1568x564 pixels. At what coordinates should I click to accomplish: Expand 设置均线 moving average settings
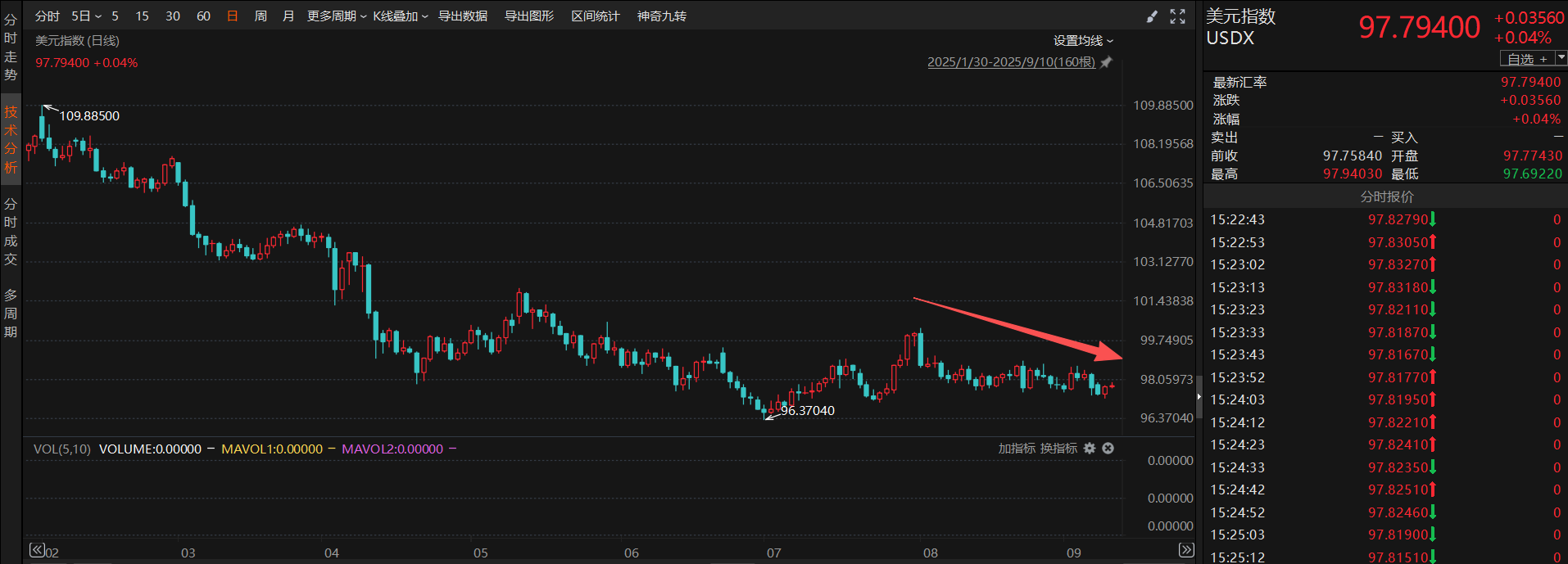coord(1083,41)
